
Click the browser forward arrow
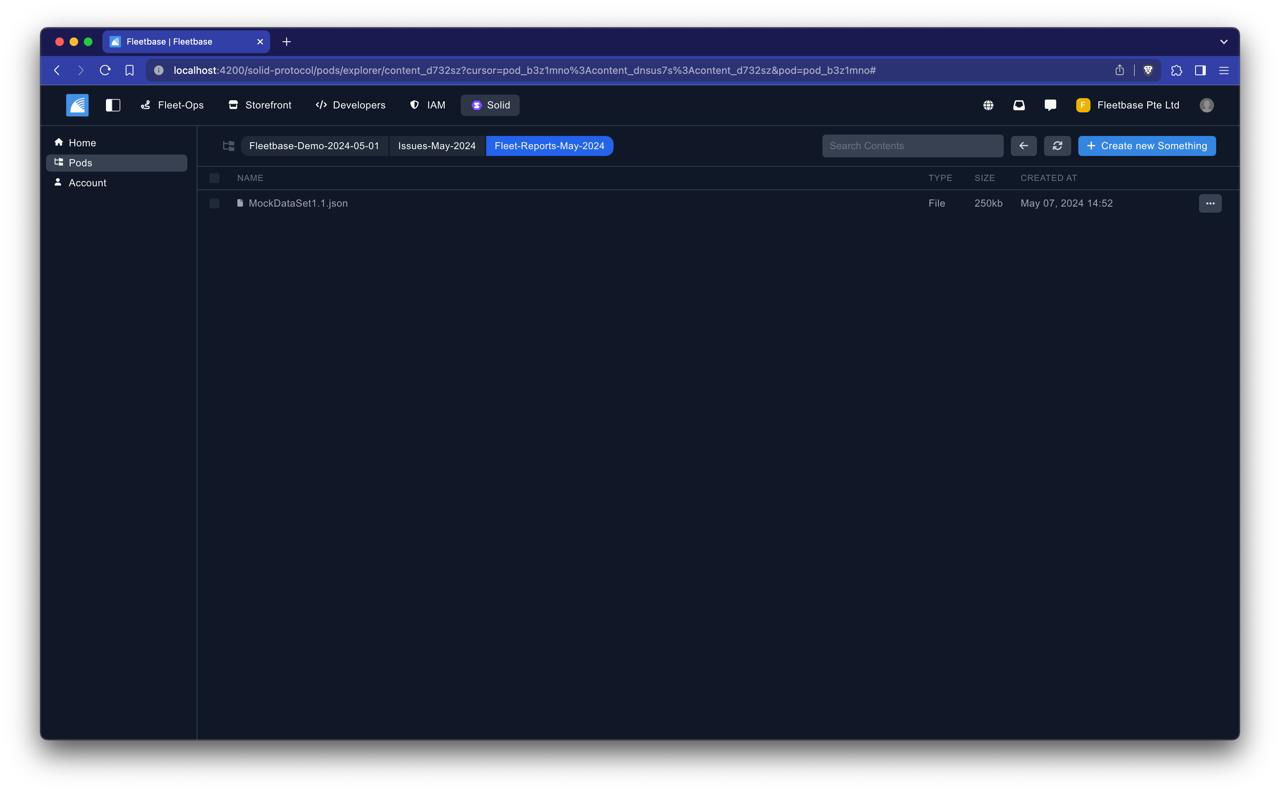[x=81, y=71]
